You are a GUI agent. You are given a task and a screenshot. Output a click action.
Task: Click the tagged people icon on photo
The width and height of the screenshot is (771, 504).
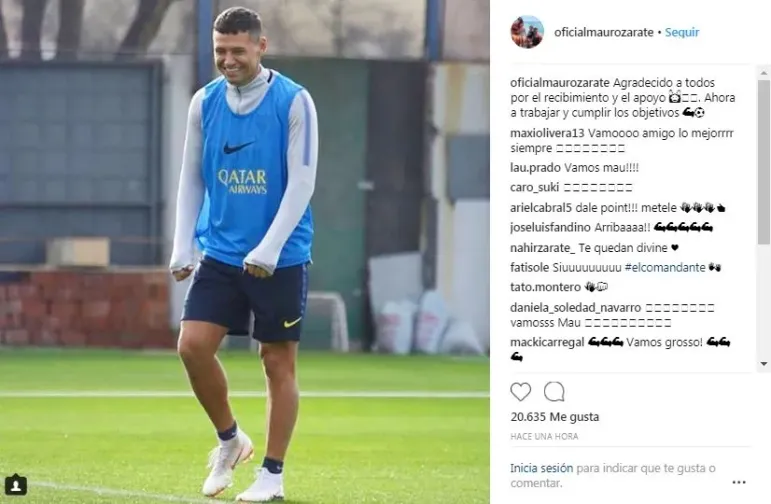tap(16, 485)
